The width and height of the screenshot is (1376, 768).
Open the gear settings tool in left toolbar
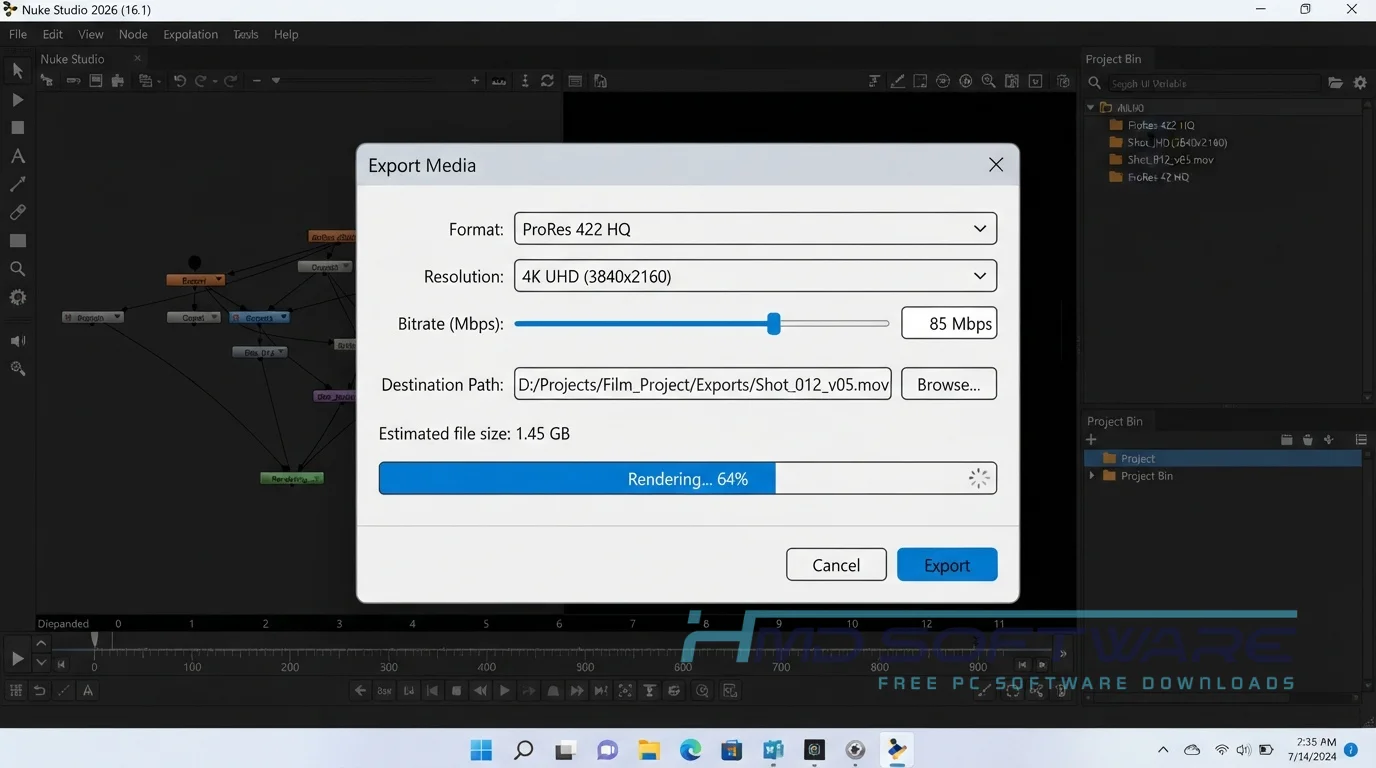pos(18,297)
